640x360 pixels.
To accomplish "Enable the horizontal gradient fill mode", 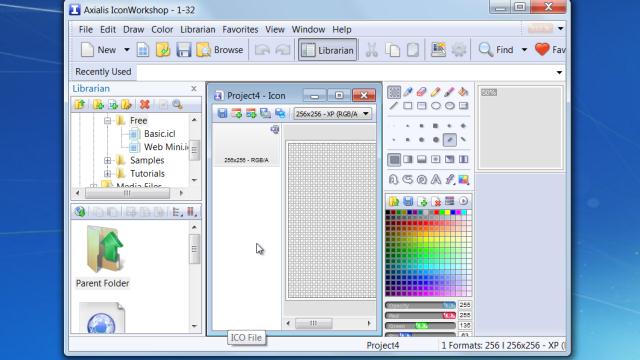I will [408, 160].
